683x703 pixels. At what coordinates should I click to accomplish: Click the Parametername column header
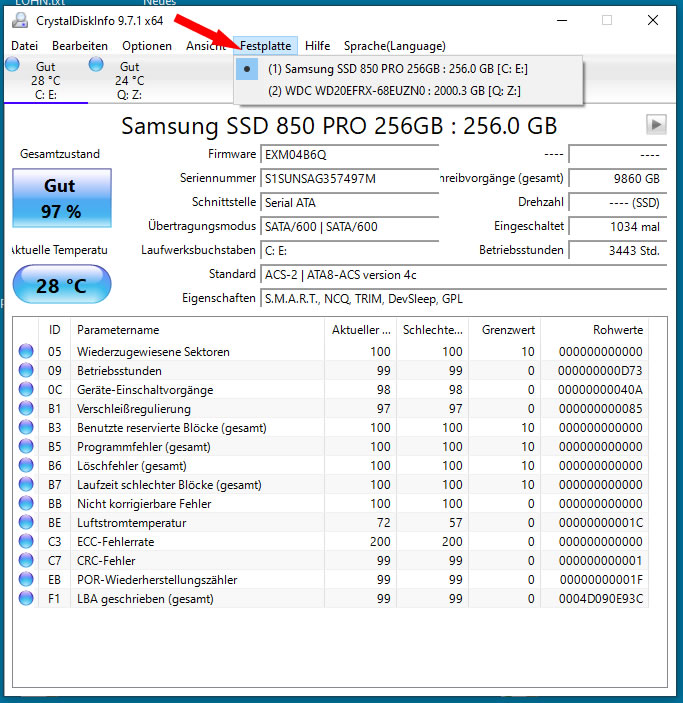pyautogui.click(x=118, y=330)
